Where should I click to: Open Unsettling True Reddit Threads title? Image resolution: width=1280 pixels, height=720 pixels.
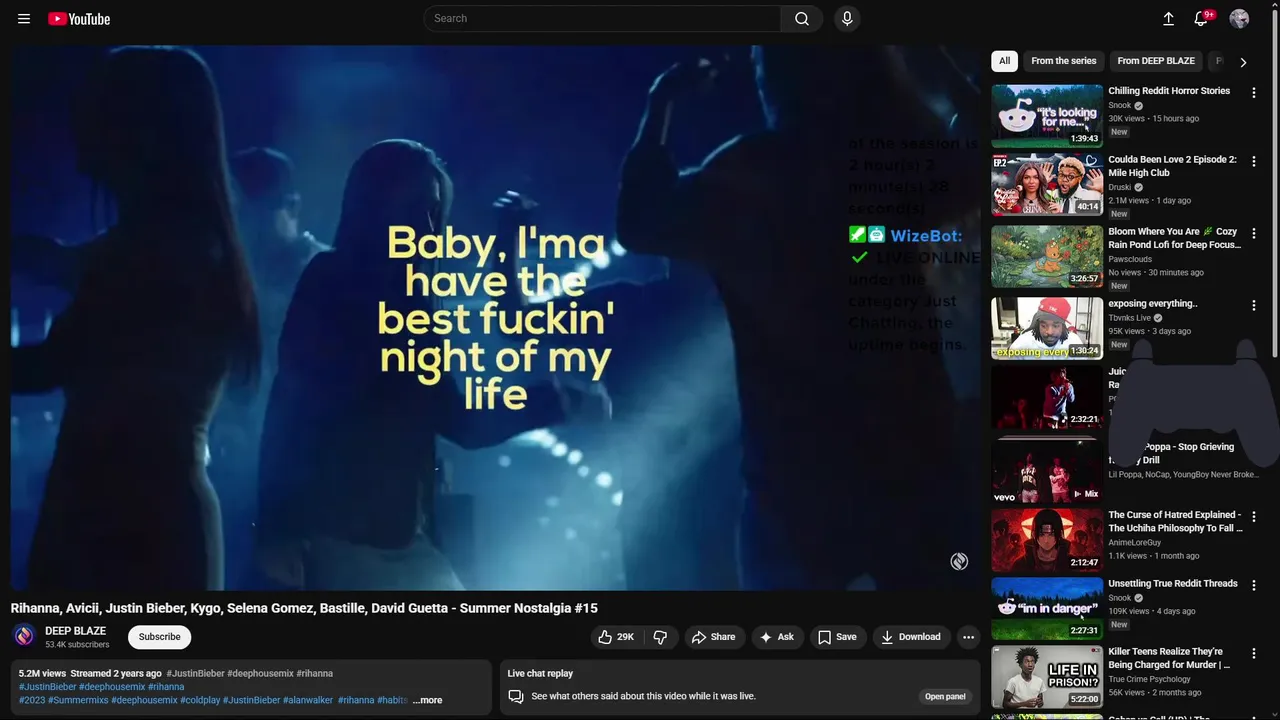1173,584
